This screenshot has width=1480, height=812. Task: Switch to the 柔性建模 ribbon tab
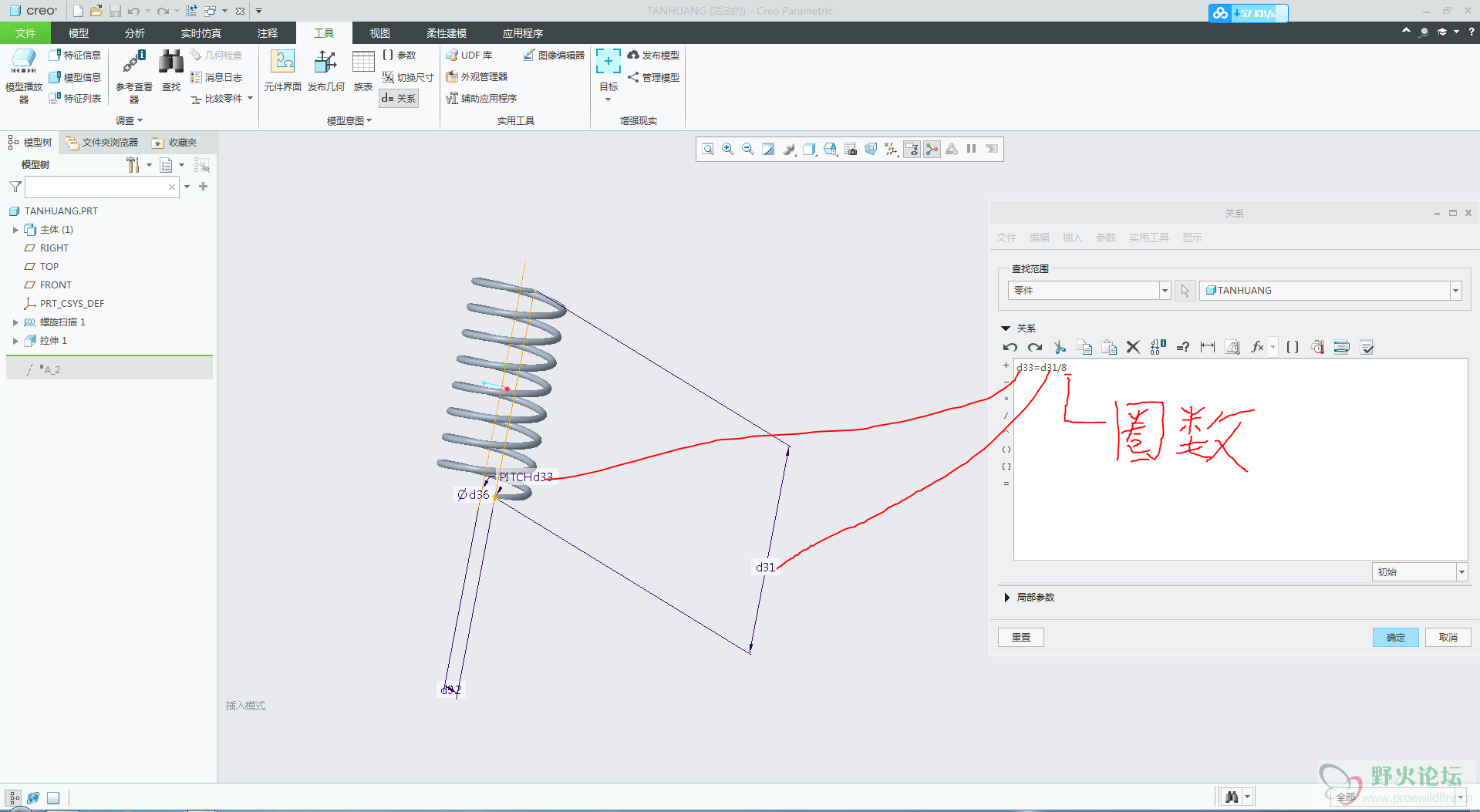coord(447,33)
